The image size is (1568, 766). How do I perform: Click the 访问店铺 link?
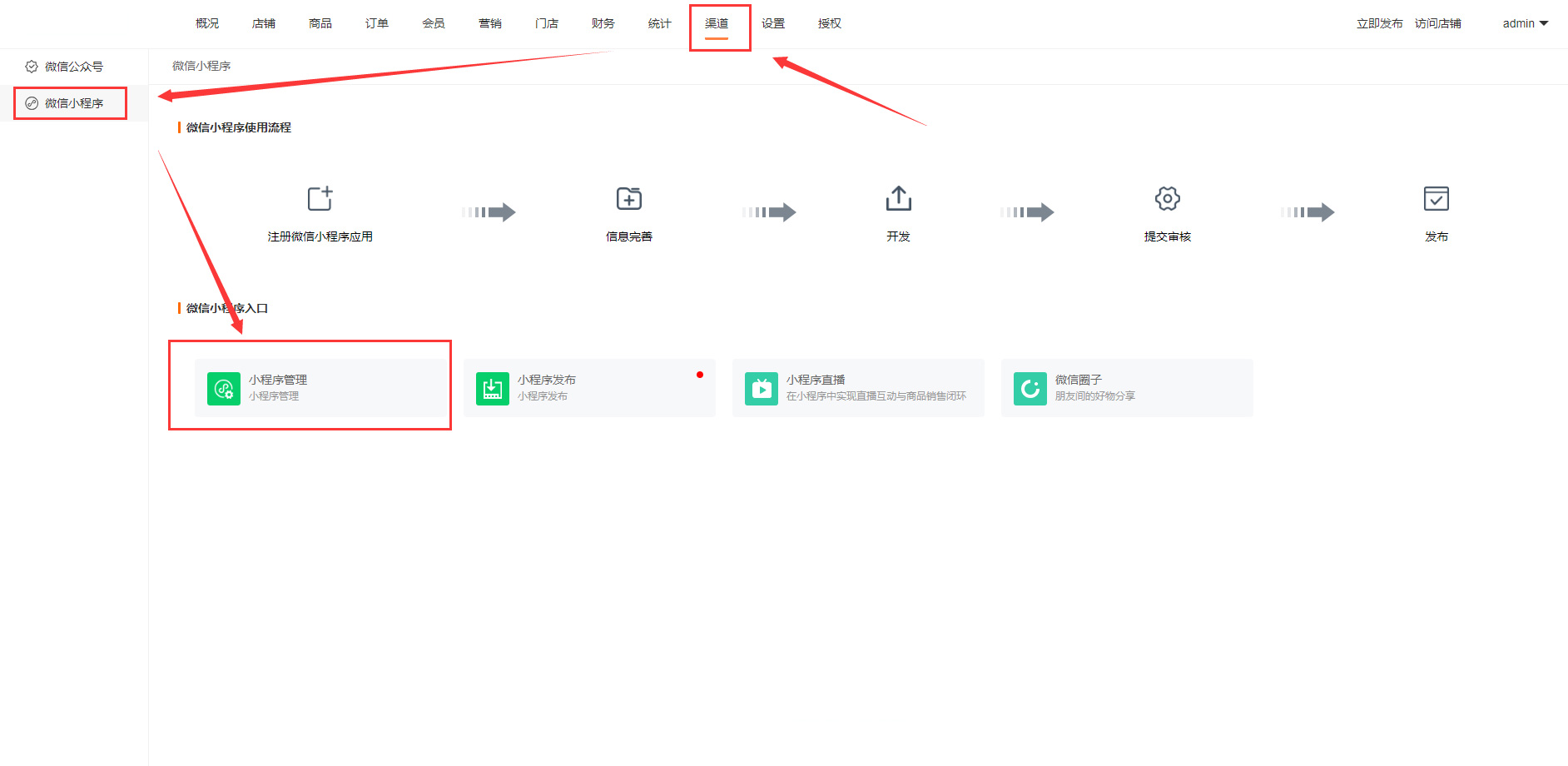pyautogui.click(x=1438, y=23)
